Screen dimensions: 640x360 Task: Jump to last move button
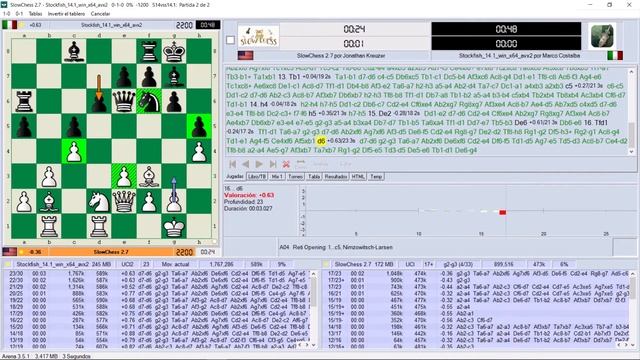273,164
